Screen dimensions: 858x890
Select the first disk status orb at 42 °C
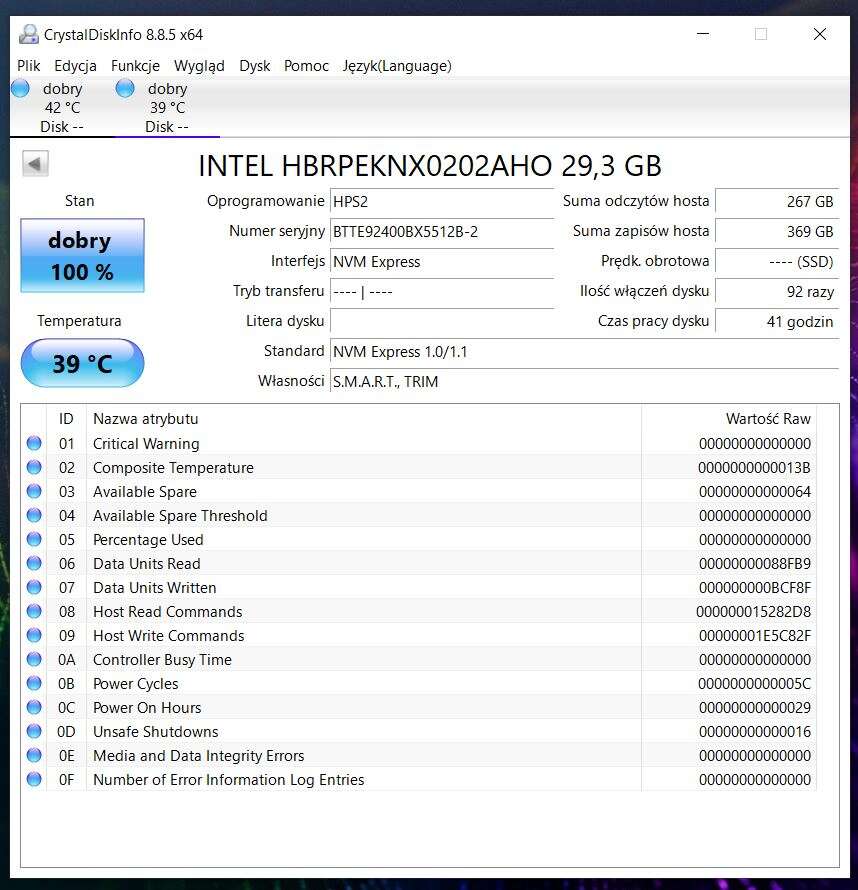click(x=20, y=89)
